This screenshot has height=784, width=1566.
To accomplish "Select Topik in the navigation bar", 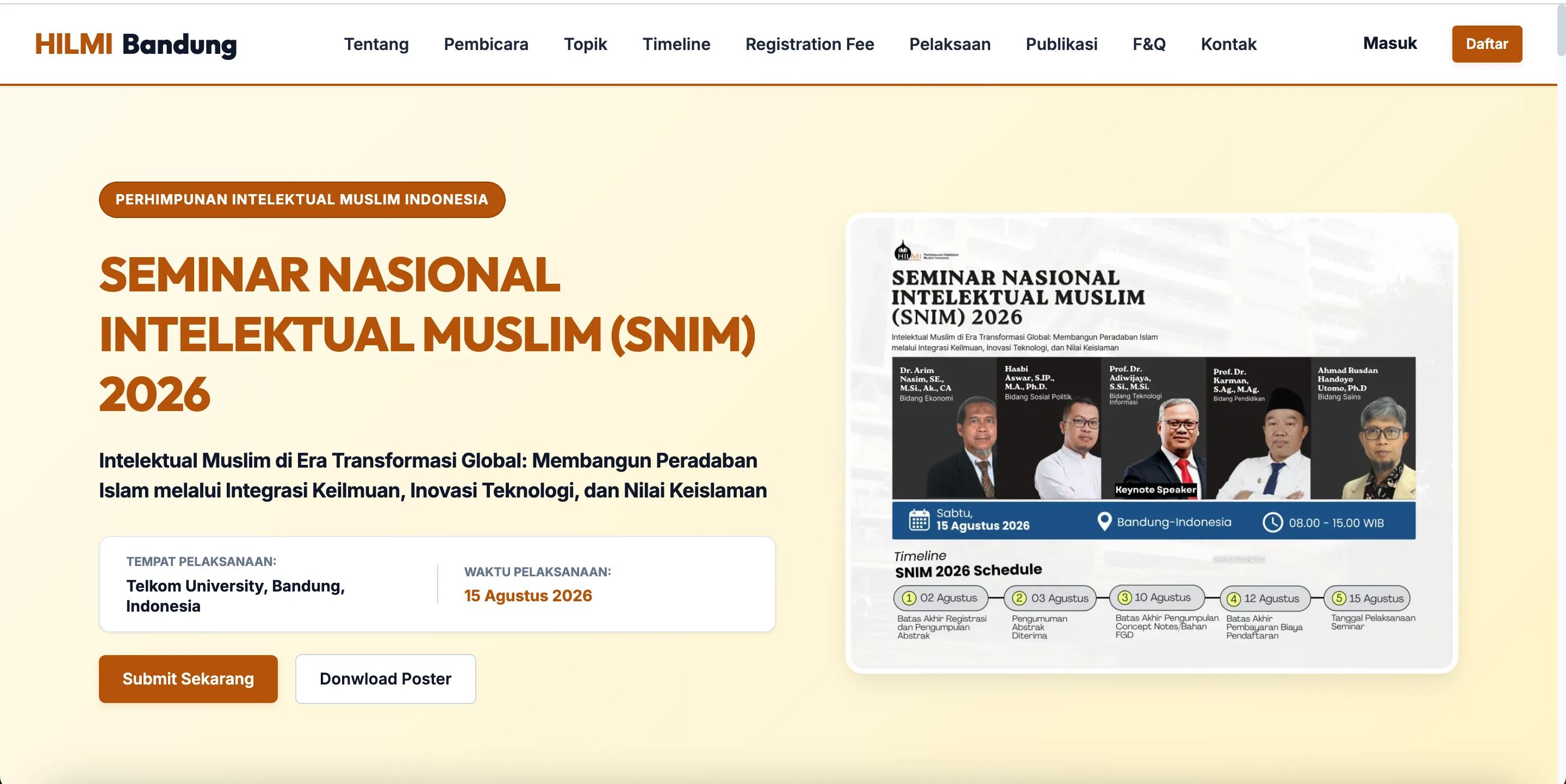I will (586, 45).
